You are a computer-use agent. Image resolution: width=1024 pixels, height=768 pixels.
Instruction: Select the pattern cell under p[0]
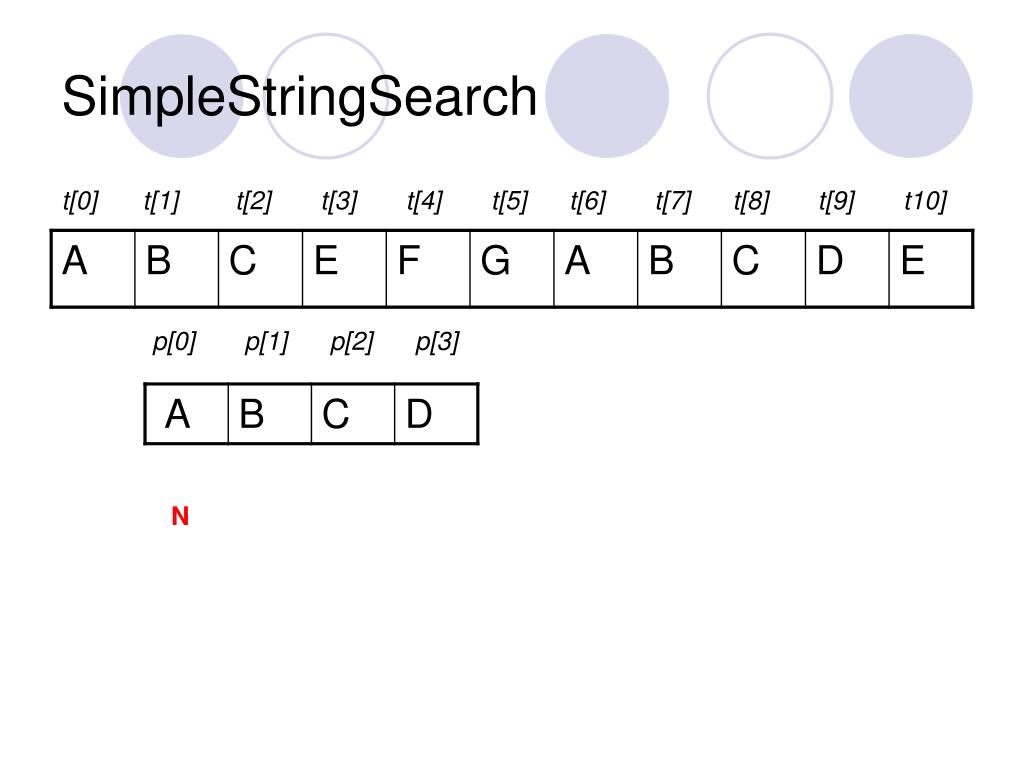[186, 414]
